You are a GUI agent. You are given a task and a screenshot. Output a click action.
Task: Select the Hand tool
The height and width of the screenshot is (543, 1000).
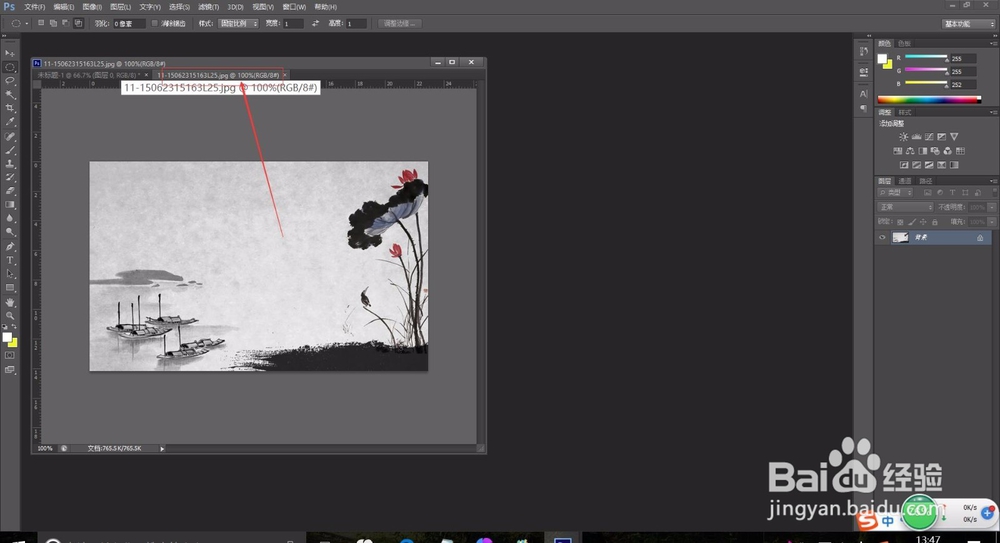click(x=10, y=302)
